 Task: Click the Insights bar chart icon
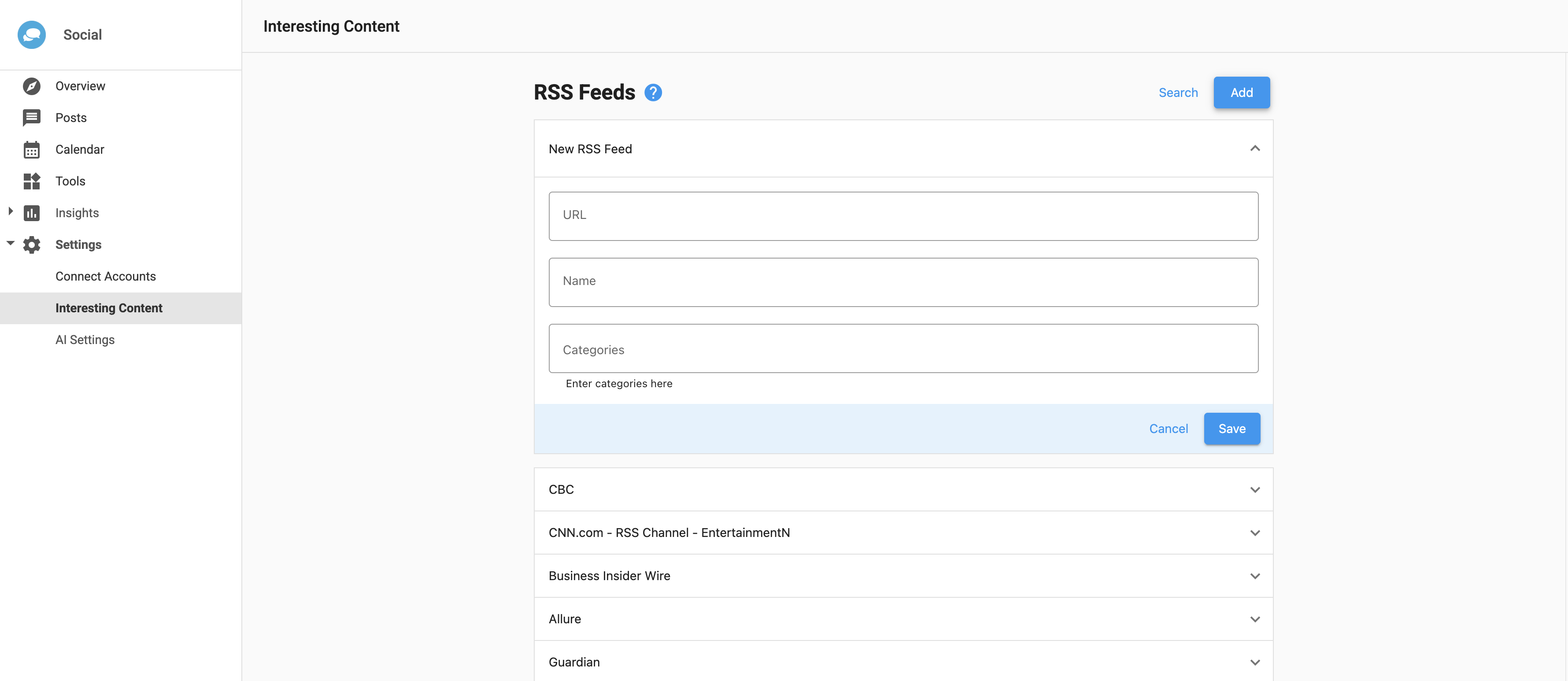(32, 213)
